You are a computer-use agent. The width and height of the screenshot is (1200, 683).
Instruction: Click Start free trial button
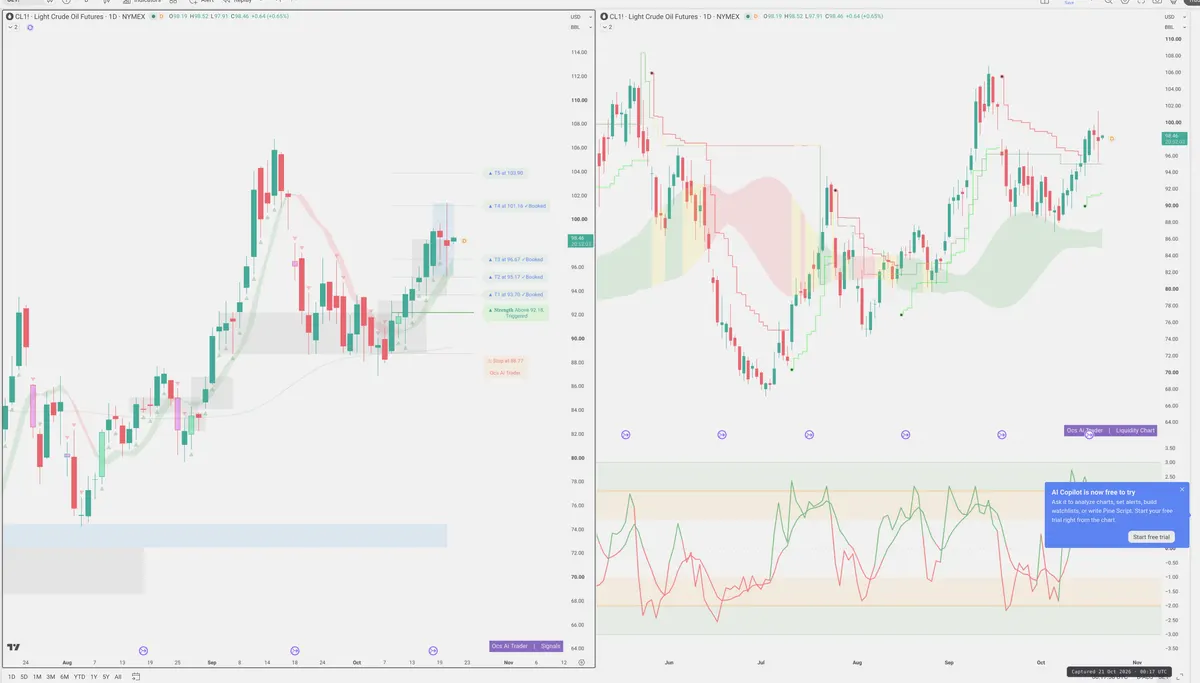pos(1151,537)
